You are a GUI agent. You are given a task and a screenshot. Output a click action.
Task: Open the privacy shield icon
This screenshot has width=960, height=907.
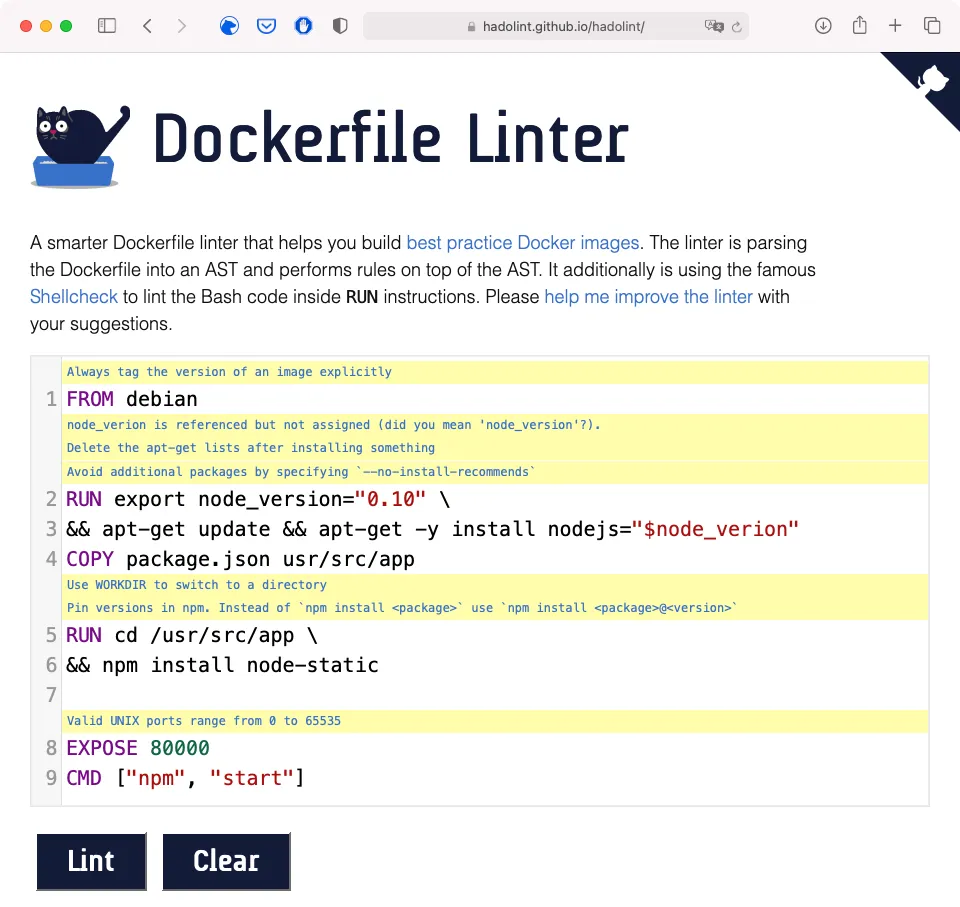coord(340,26)
